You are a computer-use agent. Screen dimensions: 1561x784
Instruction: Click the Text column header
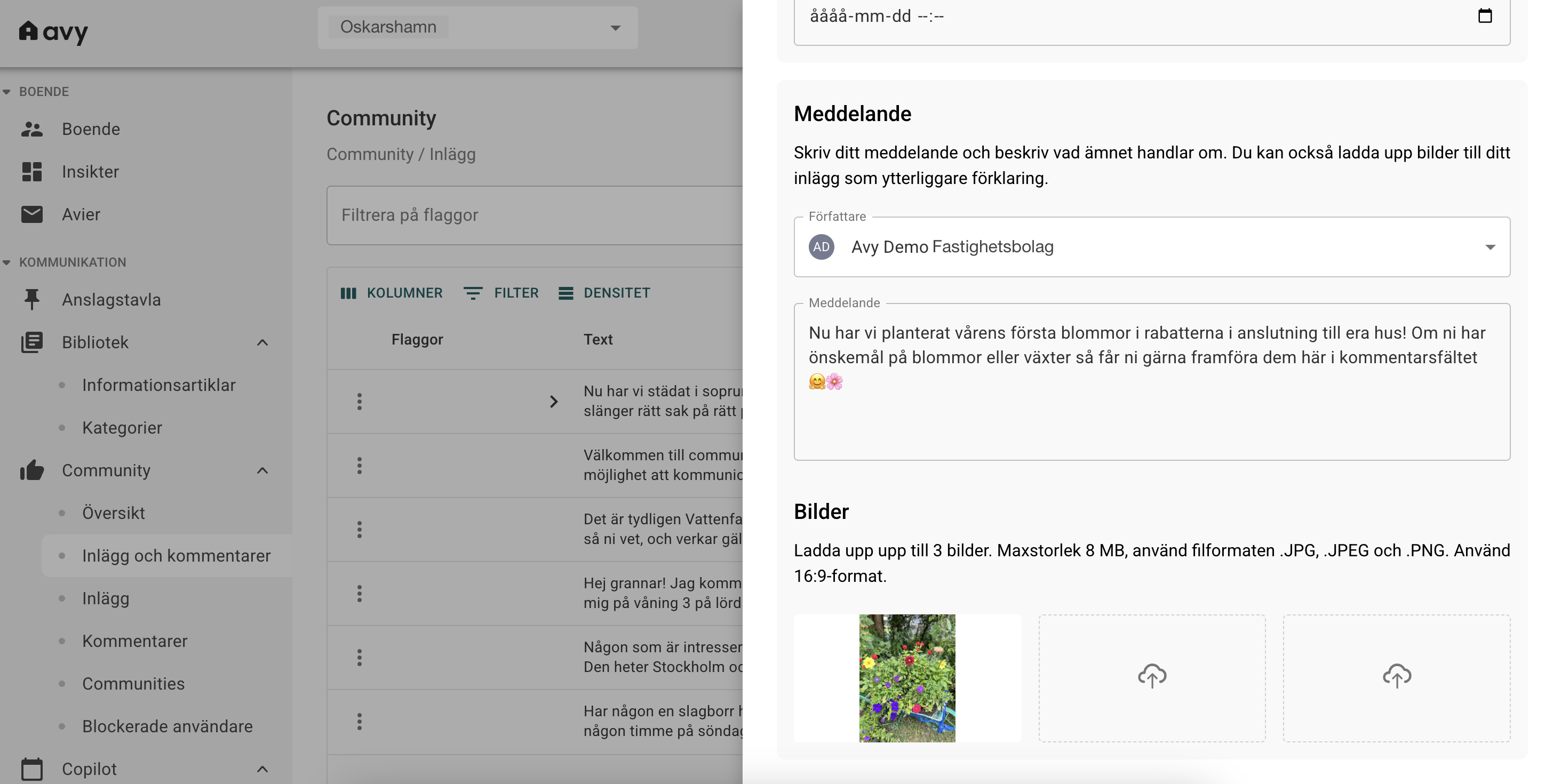(598, 339)
